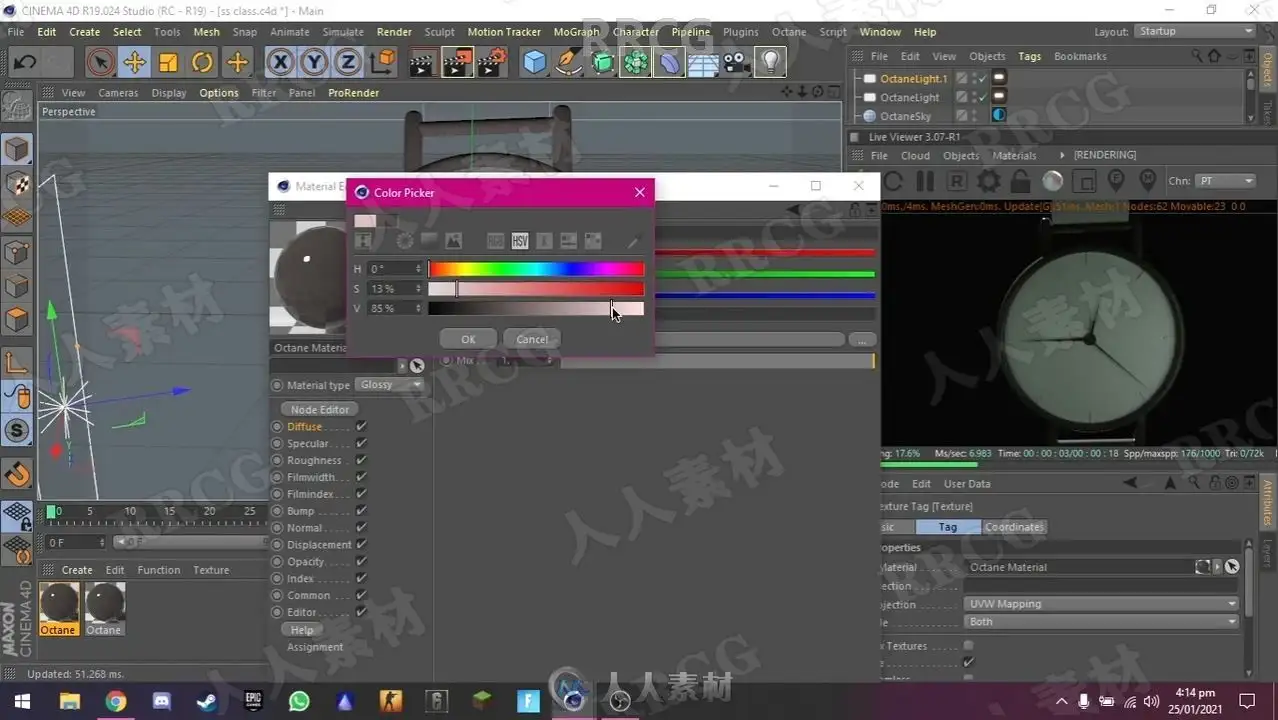Toggle the Diffuse channel checkbox

click(361, 427)
